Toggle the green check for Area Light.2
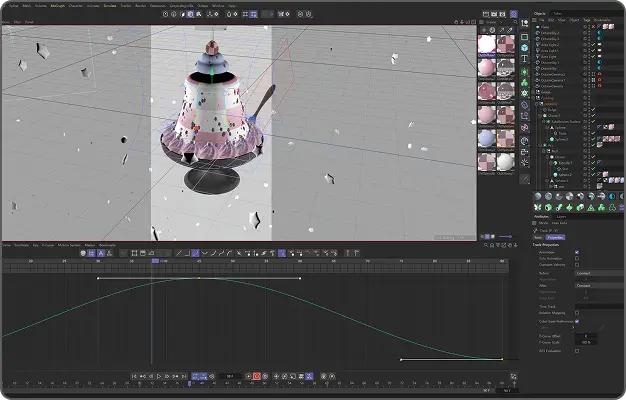 [x=593, y=45]
